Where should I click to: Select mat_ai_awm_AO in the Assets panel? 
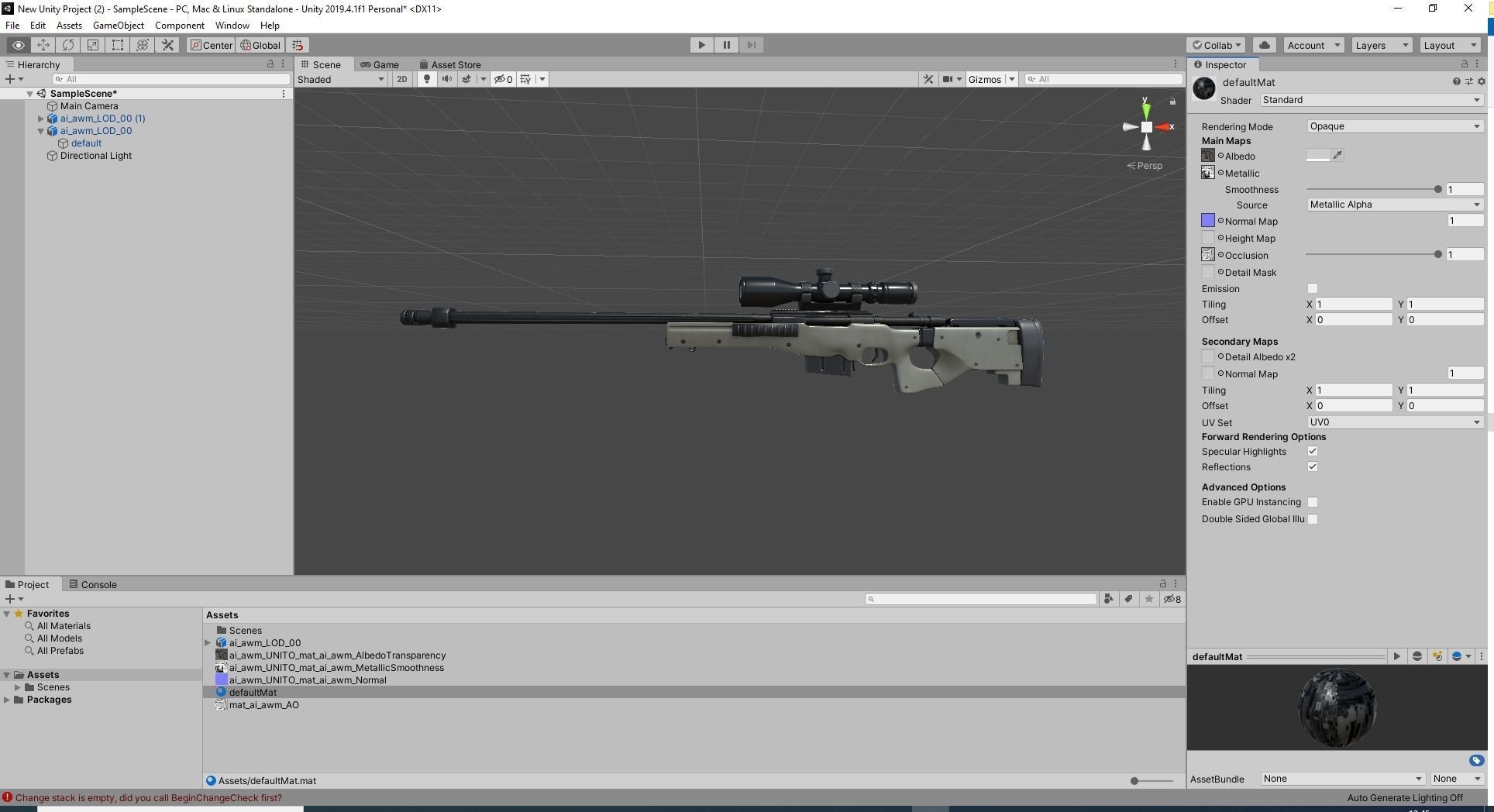[263, 705]
